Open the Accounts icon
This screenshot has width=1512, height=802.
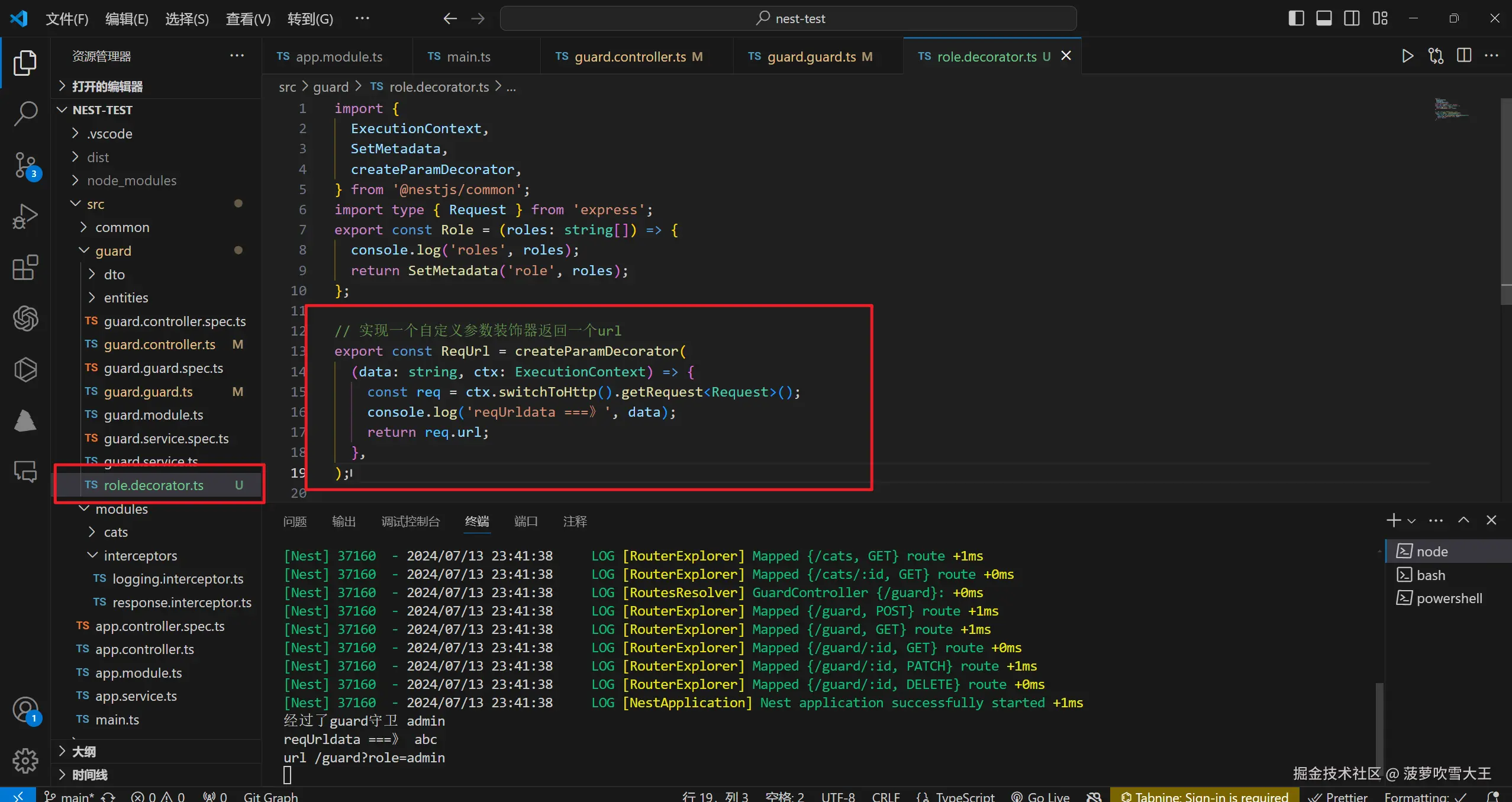25,710
